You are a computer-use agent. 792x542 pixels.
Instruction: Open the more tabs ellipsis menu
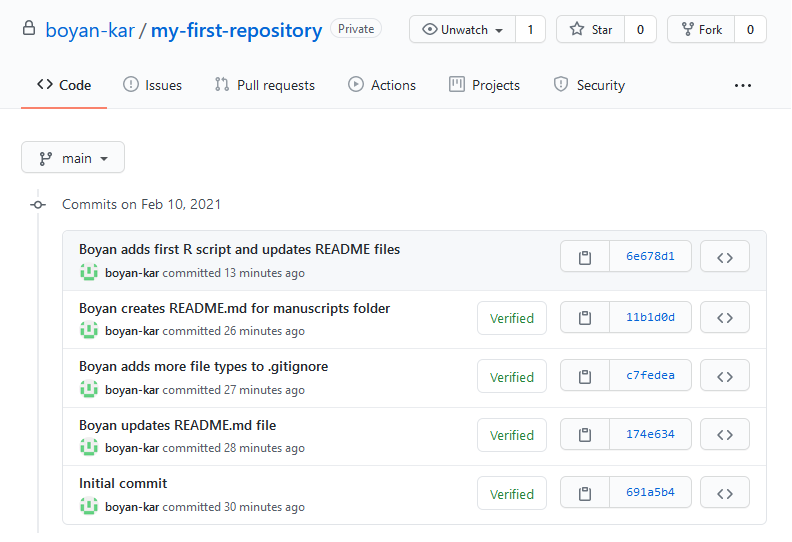(x=742, y=85)
